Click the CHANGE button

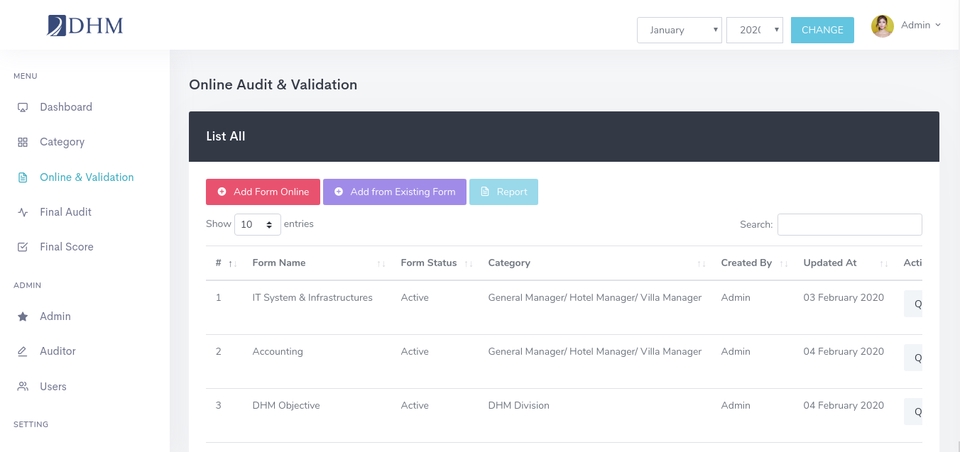tap(822, 30)
